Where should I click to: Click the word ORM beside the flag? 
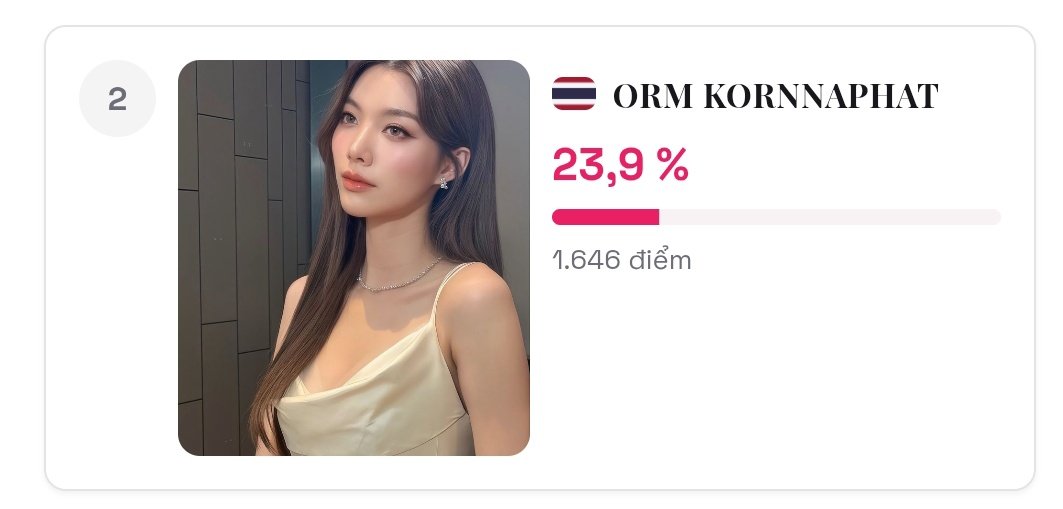click(x=653, y=96)
